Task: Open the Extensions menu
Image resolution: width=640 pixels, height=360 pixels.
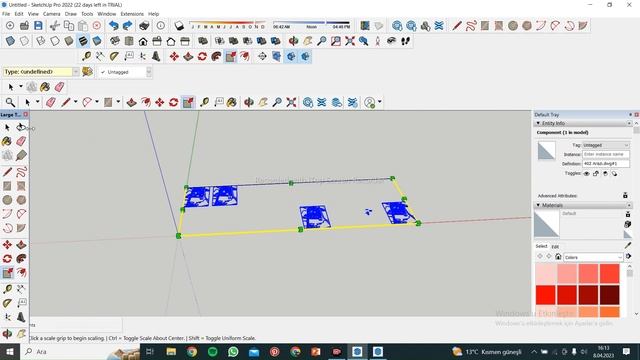Action: tap(132, 14)
